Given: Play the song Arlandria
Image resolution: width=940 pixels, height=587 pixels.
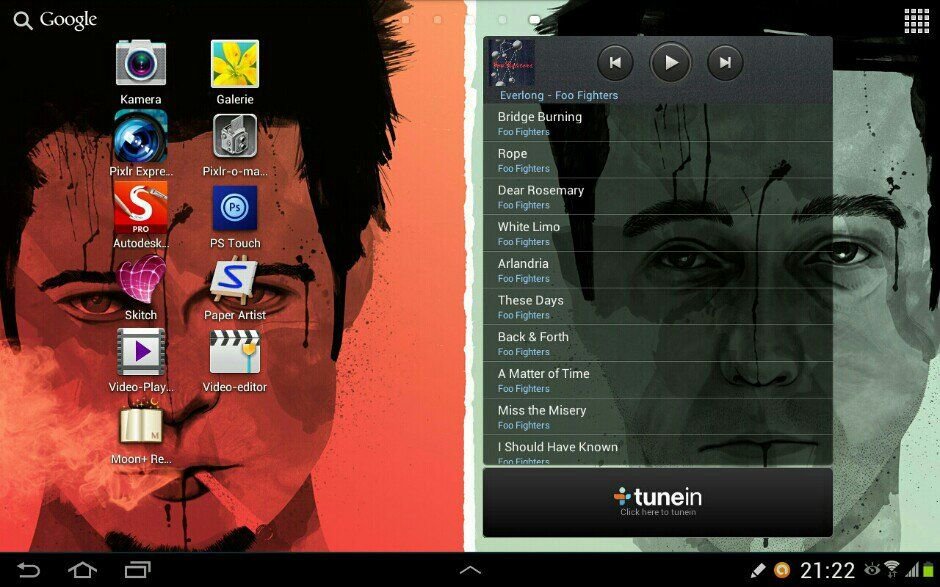Looking at the screenshot, I should [658, 270].
